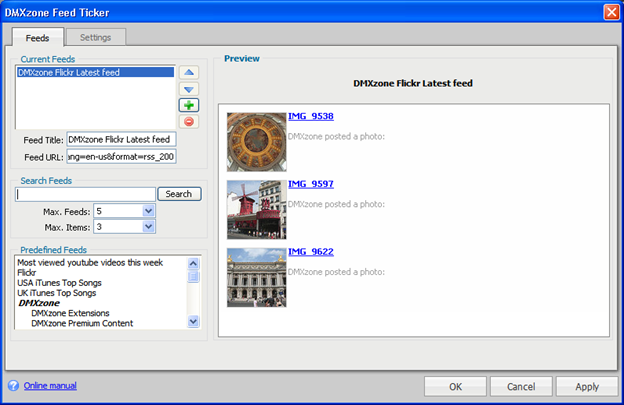Click into the Feed Title field
Screen dimensions: 624x405
pos(121,139)
